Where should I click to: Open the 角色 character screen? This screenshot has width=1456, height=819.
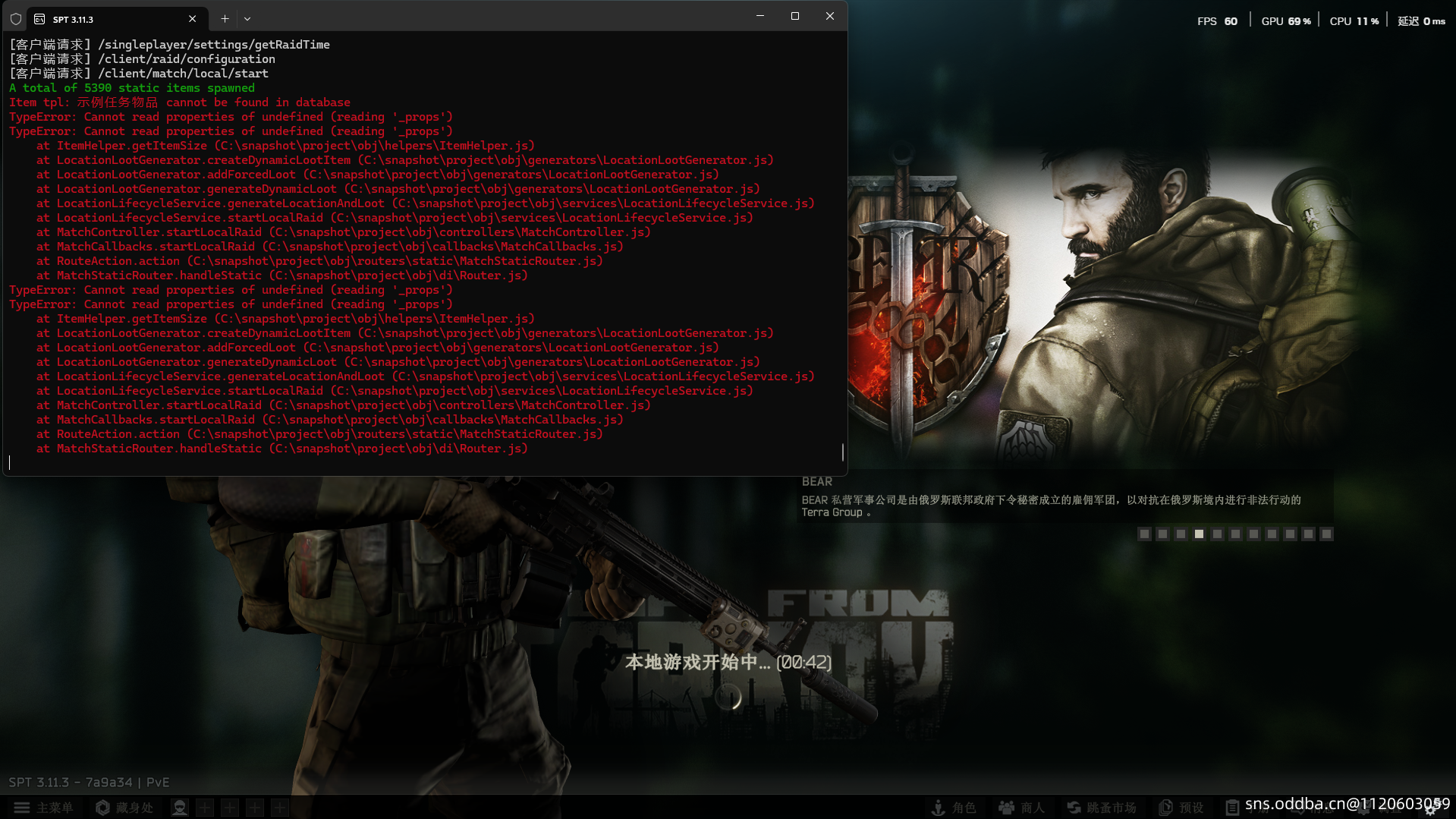click(x=954, y=808)
